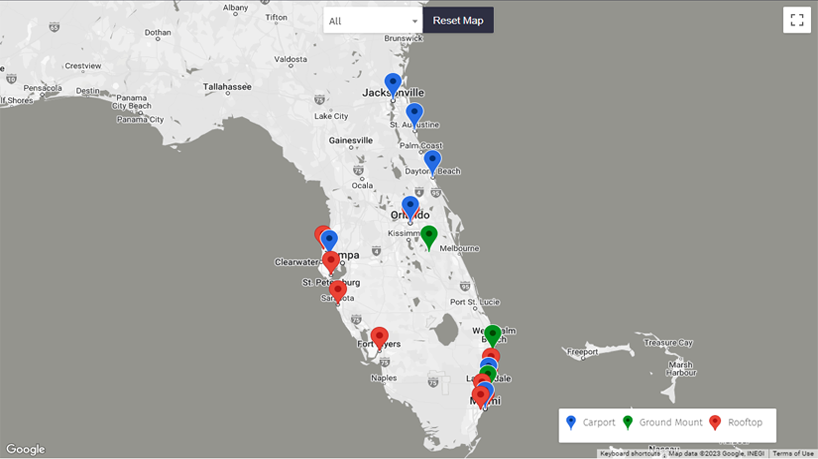Click the green Ground Mount legend icon
Viewport: 818px width, 459px height.
tap(628, 422)
